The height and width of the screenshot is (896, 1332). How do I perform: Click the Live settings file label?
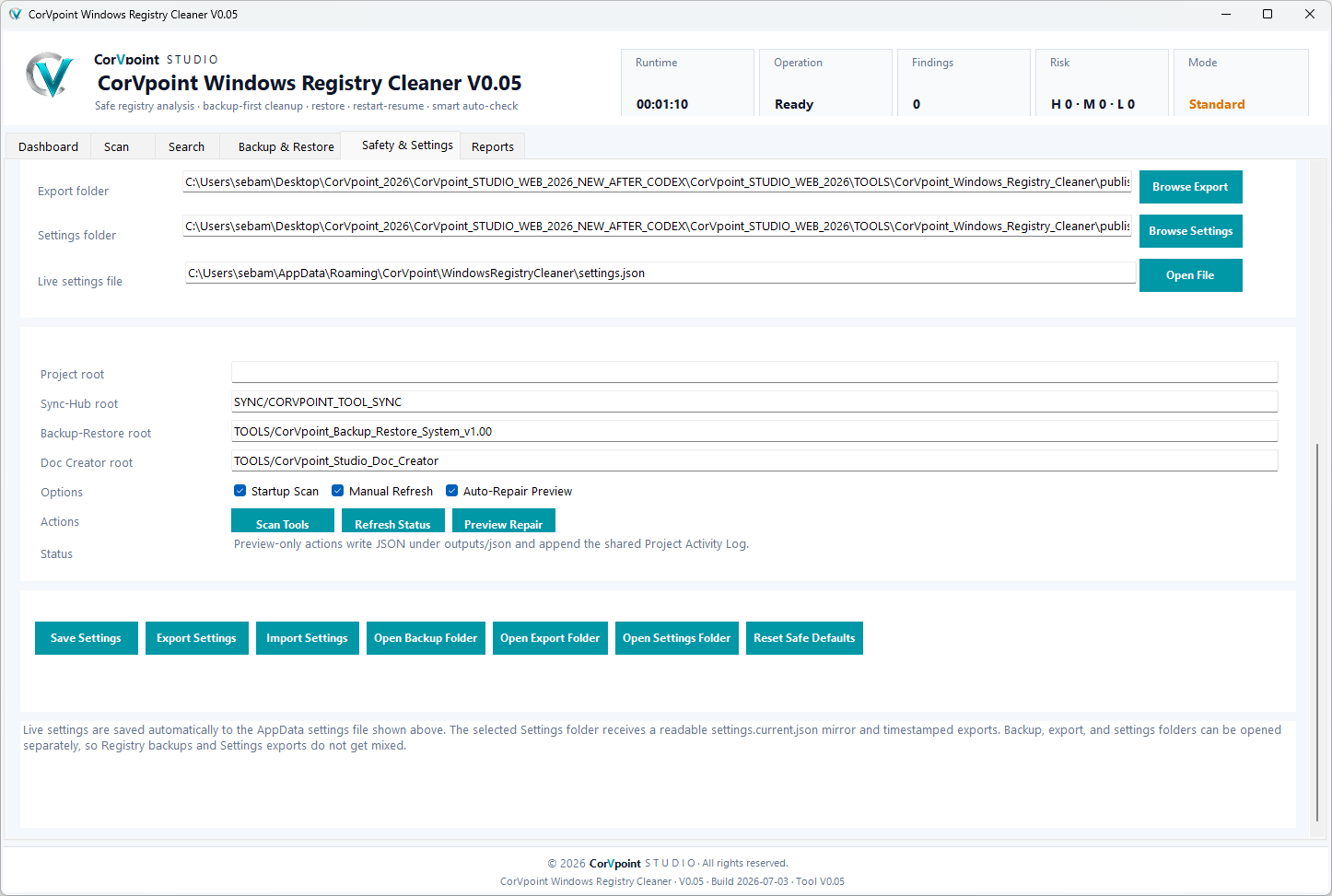point(80,282)
